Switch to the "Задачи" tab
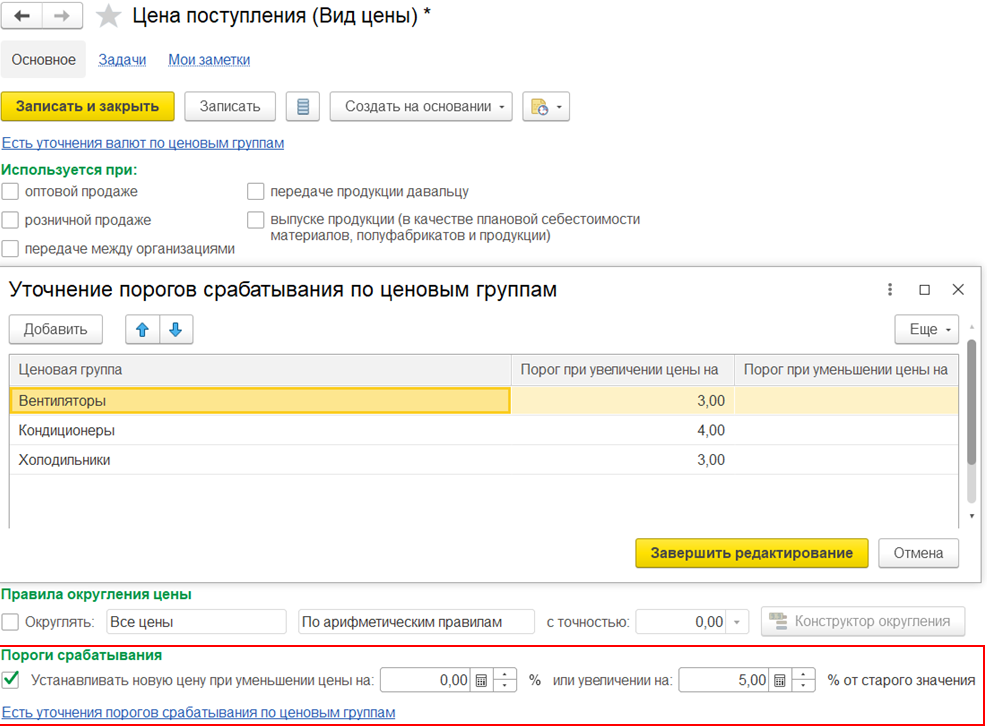Viewport: 987px width, 726px height. pos(122,60)
